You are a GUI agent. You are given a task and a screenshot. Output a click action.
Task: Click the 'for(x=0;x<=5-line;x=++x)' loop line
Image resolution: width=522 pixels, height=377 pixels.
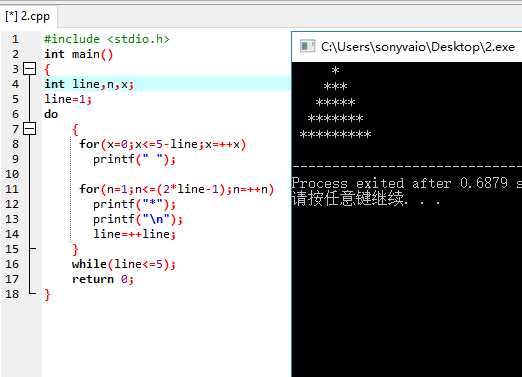click(163, 144)
